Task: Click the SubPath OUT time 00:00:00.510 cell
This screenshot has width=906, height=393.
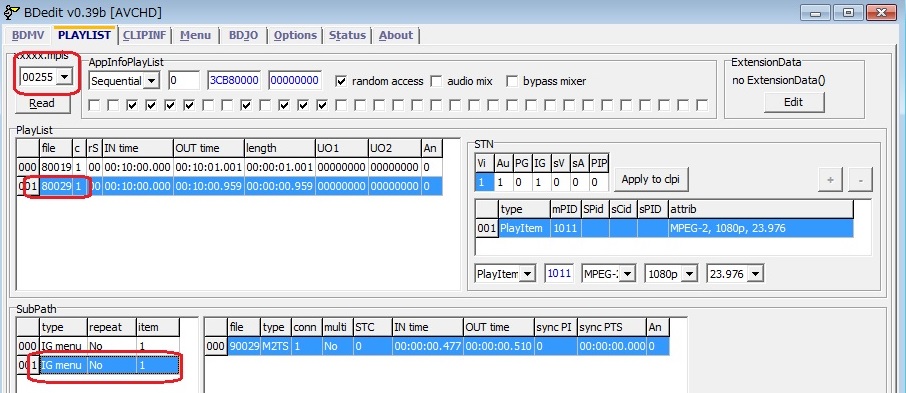Action: coord(499,346)
